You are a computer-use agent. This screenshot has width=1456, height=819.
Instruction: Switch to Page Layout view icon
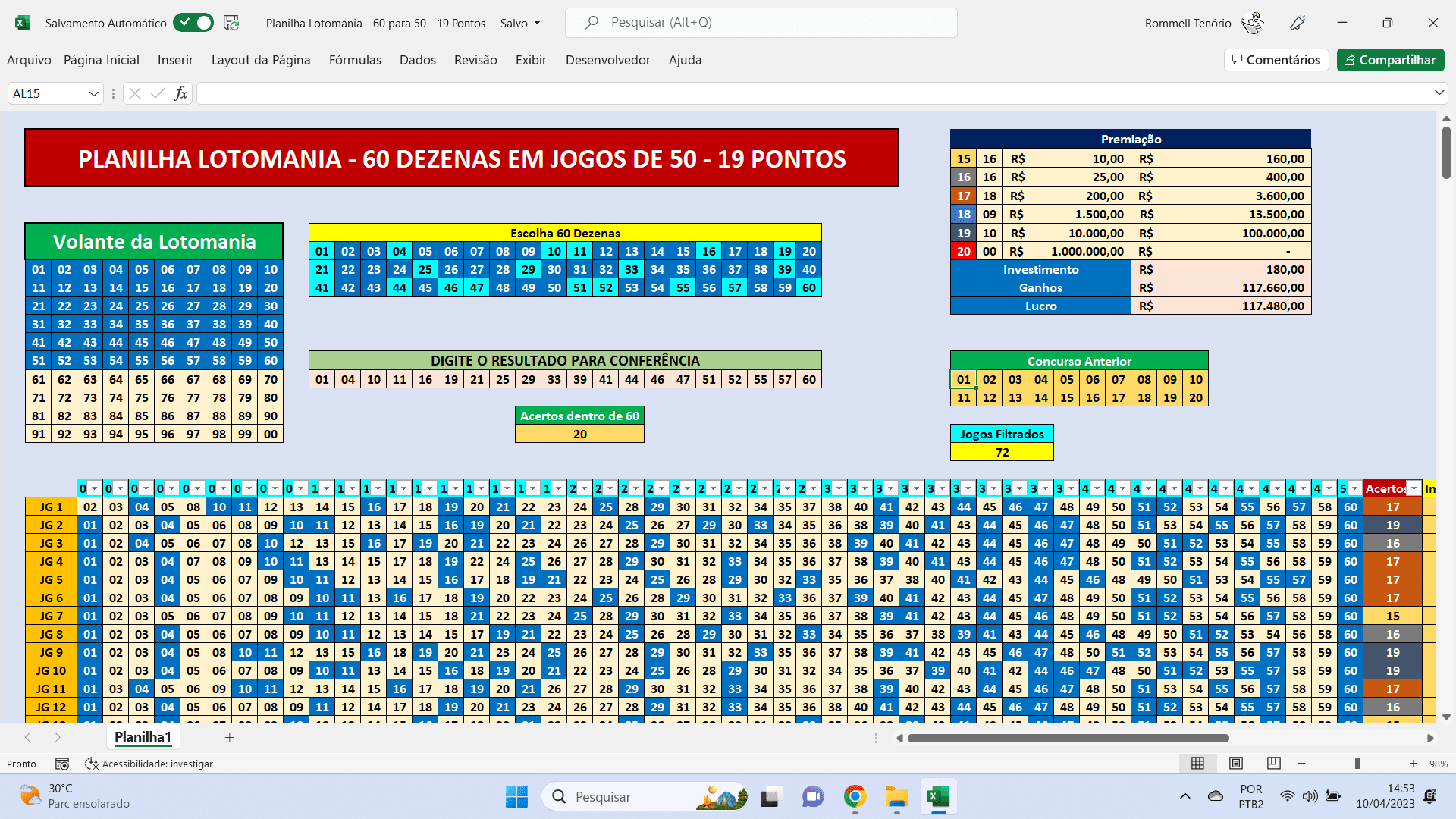click(1236, 764)
